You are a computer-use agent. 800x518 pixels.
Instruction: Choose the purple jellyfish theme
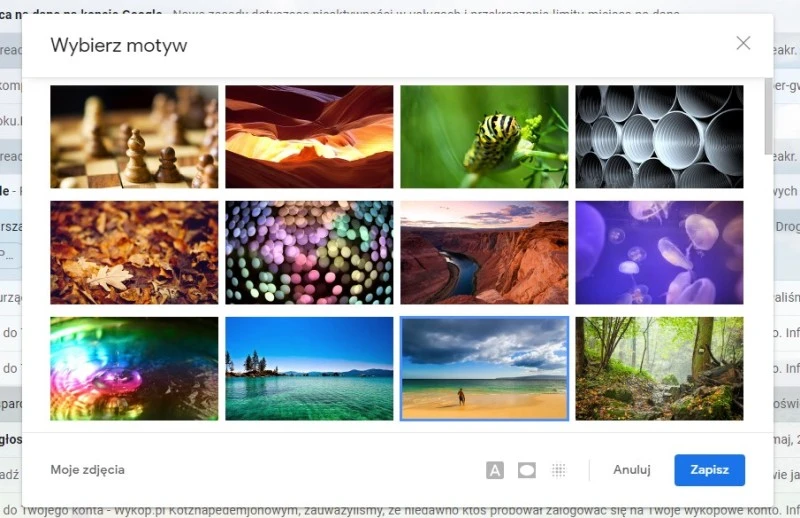click(659, 253)
